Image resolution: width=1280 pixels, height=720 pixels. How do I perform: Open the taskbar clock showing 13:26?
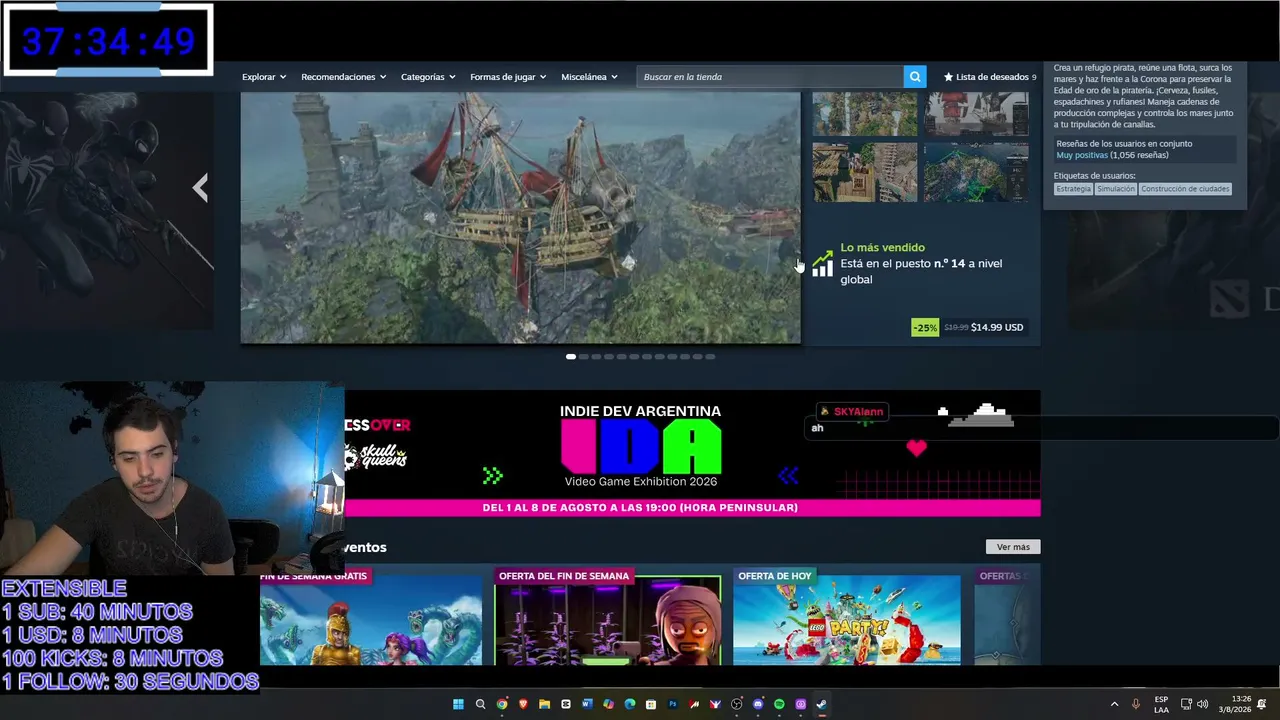click(1235, 704)
